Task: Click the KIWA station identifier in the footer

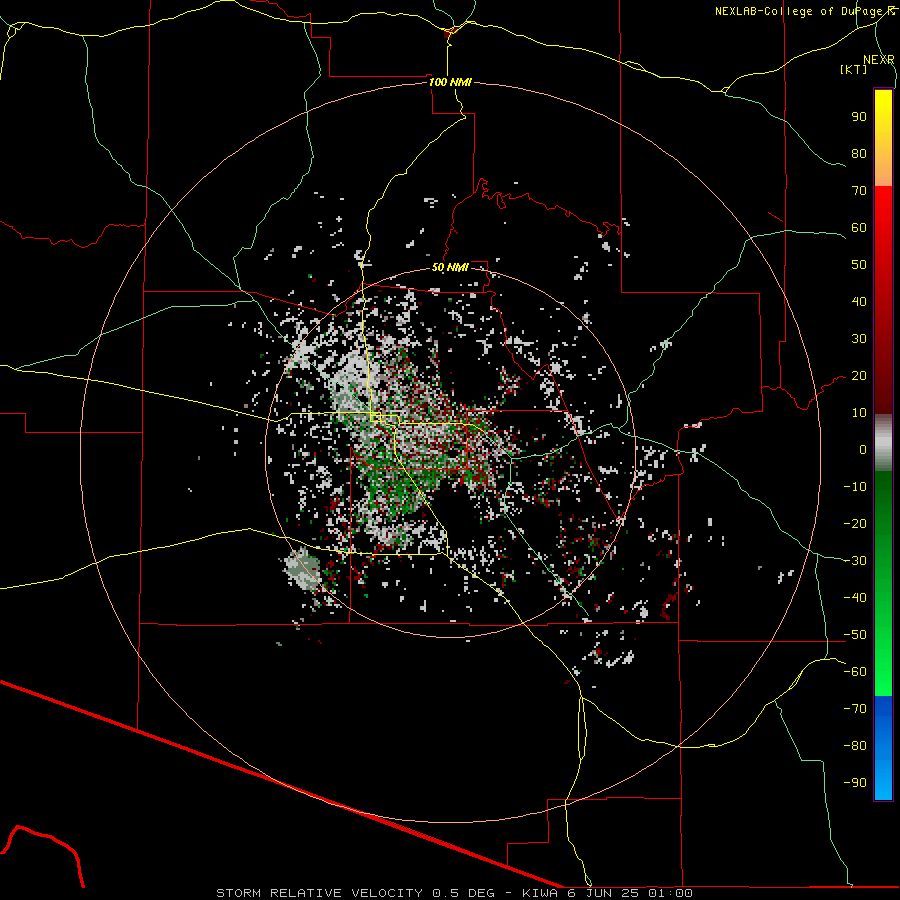Action: [x=540, y=893]
